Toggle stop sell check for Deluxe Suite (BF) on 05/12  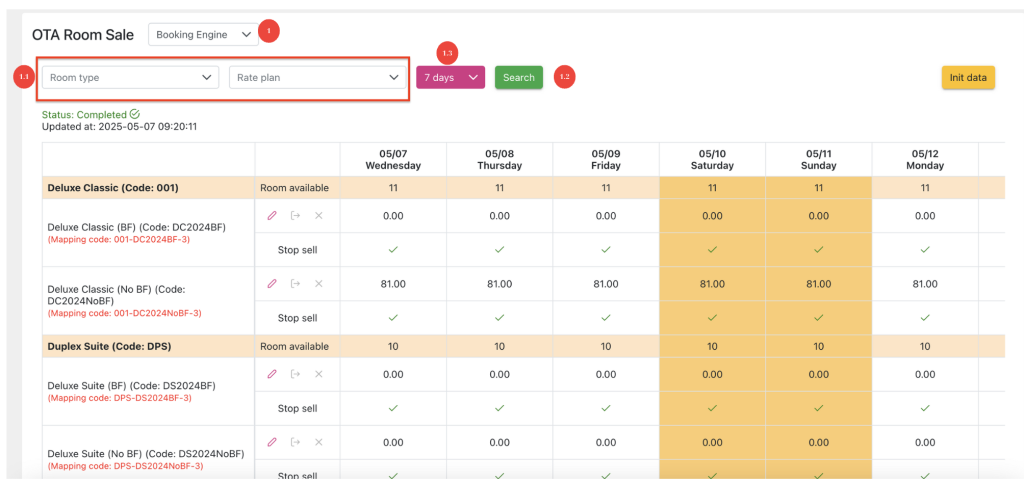pyautogui.click(x=925, y=408)
